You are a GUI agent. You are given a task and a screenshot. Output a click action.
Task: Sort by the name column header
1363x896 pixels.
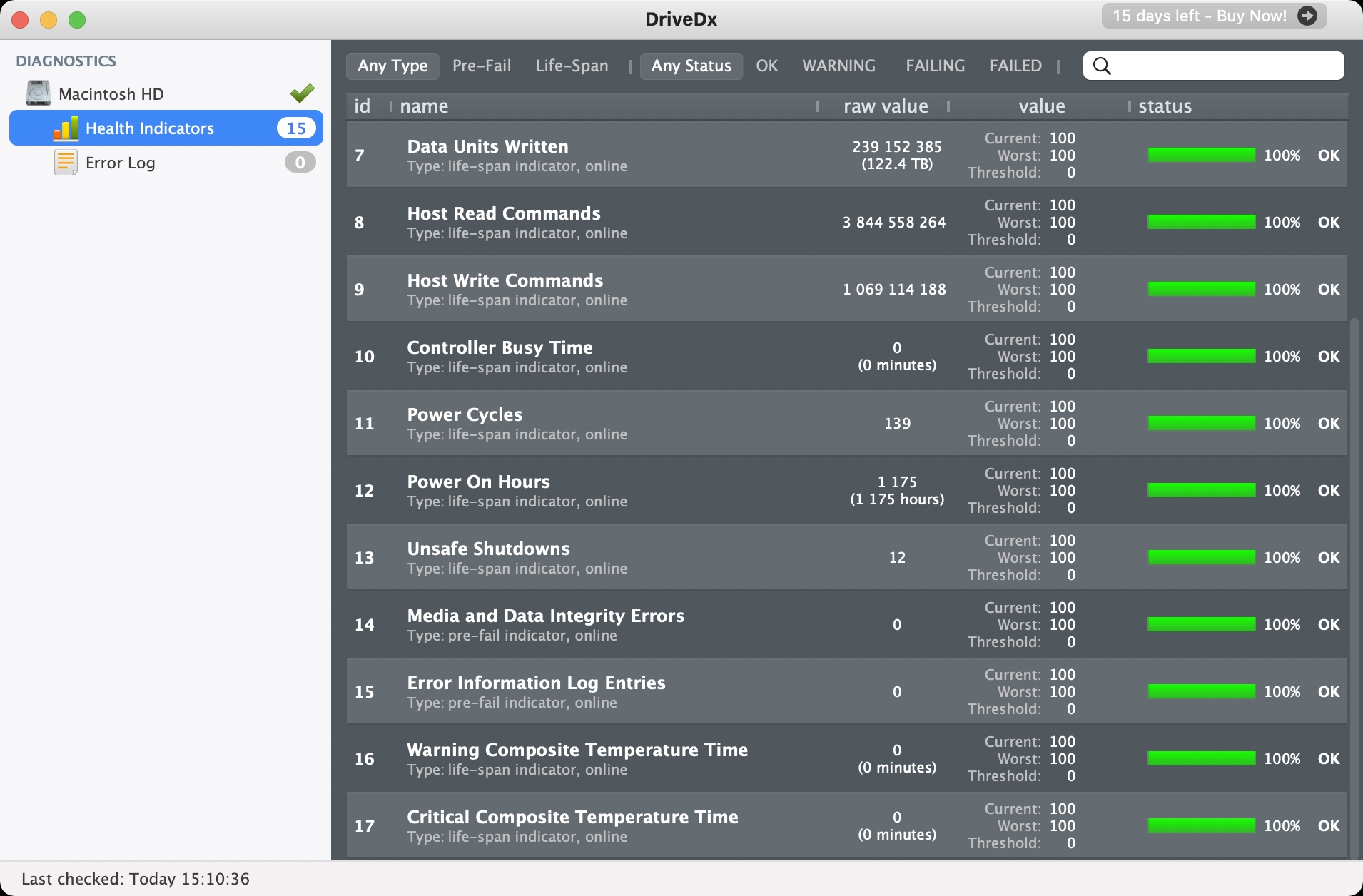point(424,106)
